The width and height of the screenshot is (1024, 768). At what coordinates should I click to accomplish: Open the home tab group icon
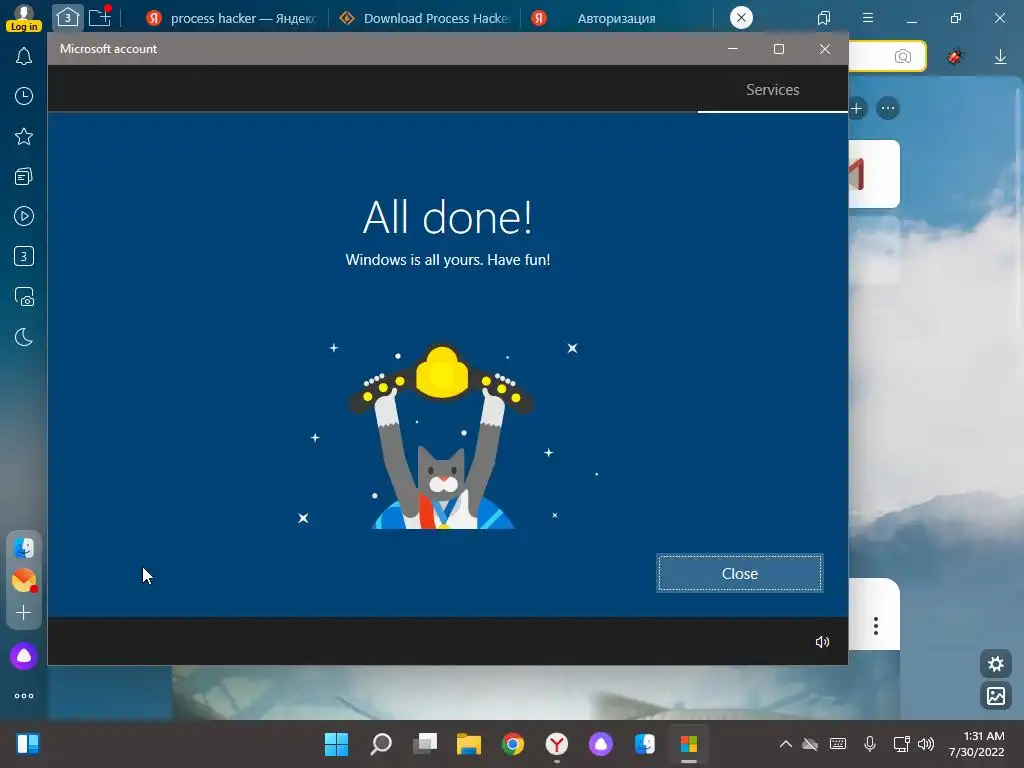(x=67, y=18)
